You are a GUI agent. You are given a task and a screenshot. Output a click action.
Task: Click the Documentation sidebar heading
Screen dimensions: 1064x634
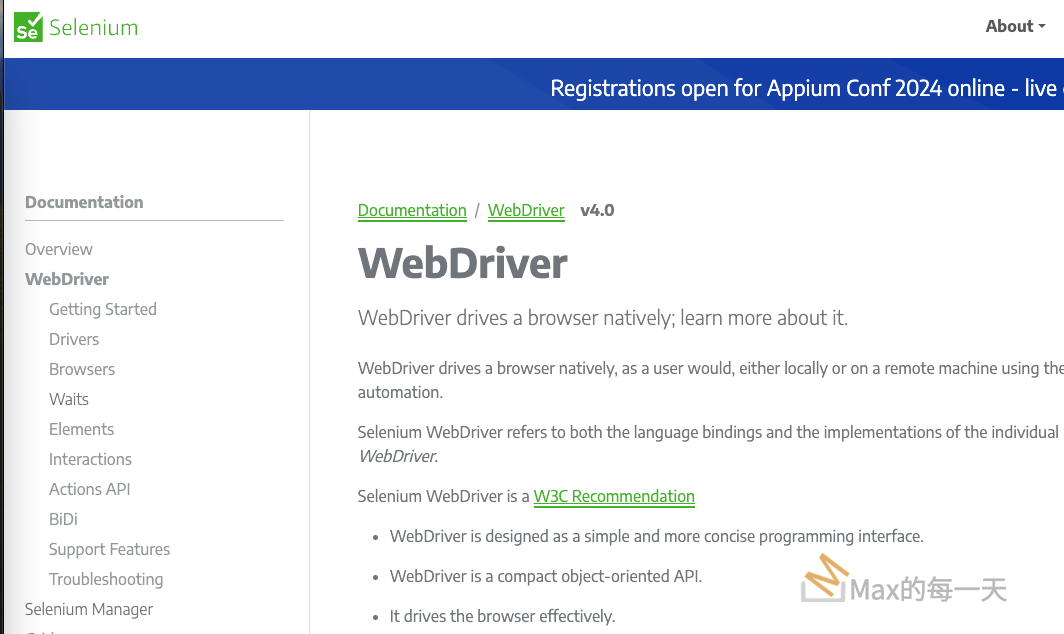(84, 202)
